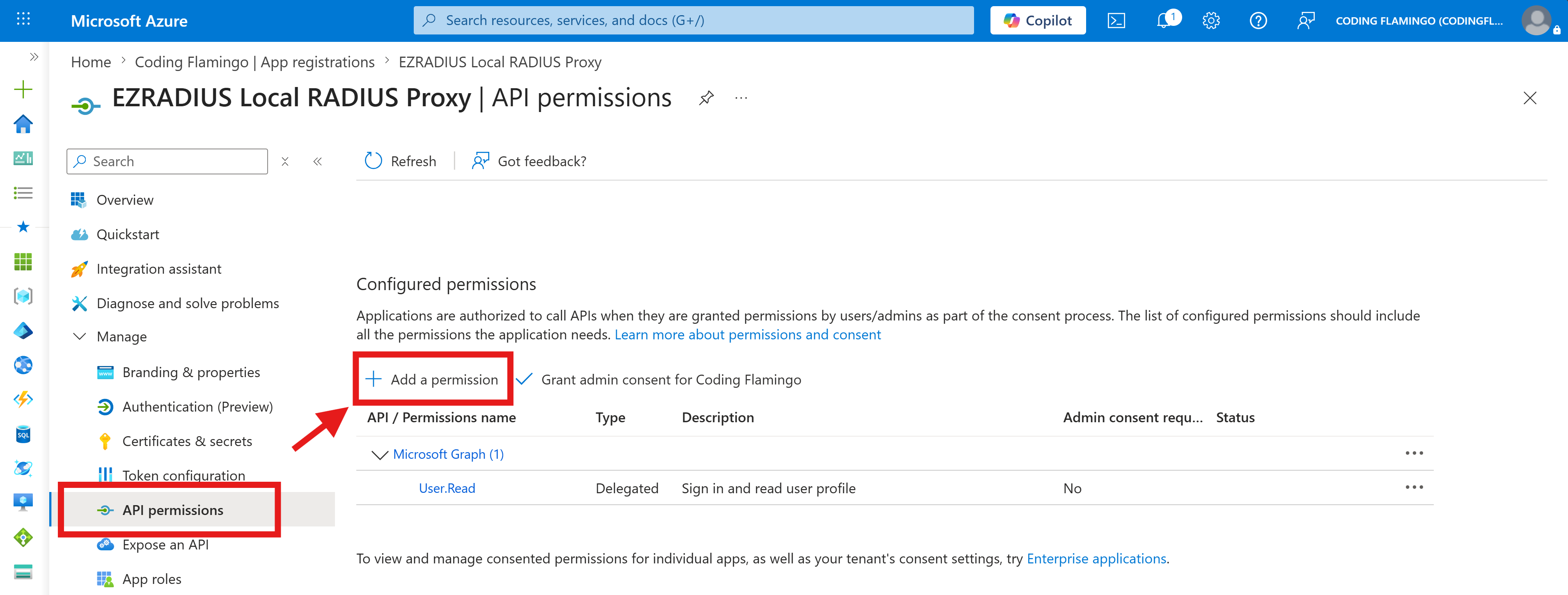Open Resource groups cube icon
Viewport: 1568px width, 595px height.
click(23, 296)
